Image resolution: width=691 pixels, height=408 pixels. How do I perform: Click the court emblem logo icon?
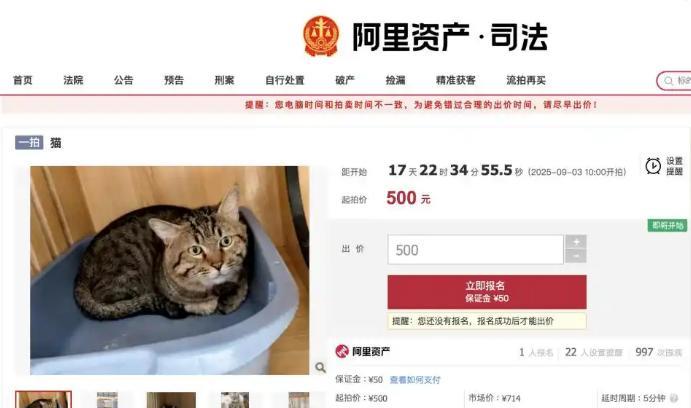[x=321, y=36]
